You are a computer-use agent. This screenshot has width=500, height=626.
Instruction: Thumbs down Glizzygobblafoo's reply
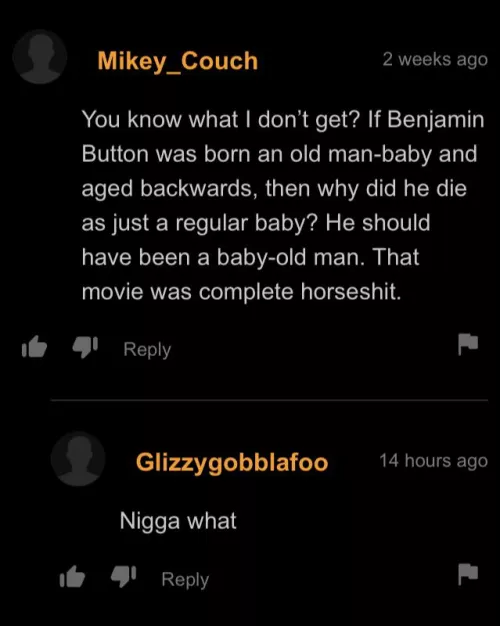pyautogui.click(x=123, y=577)
